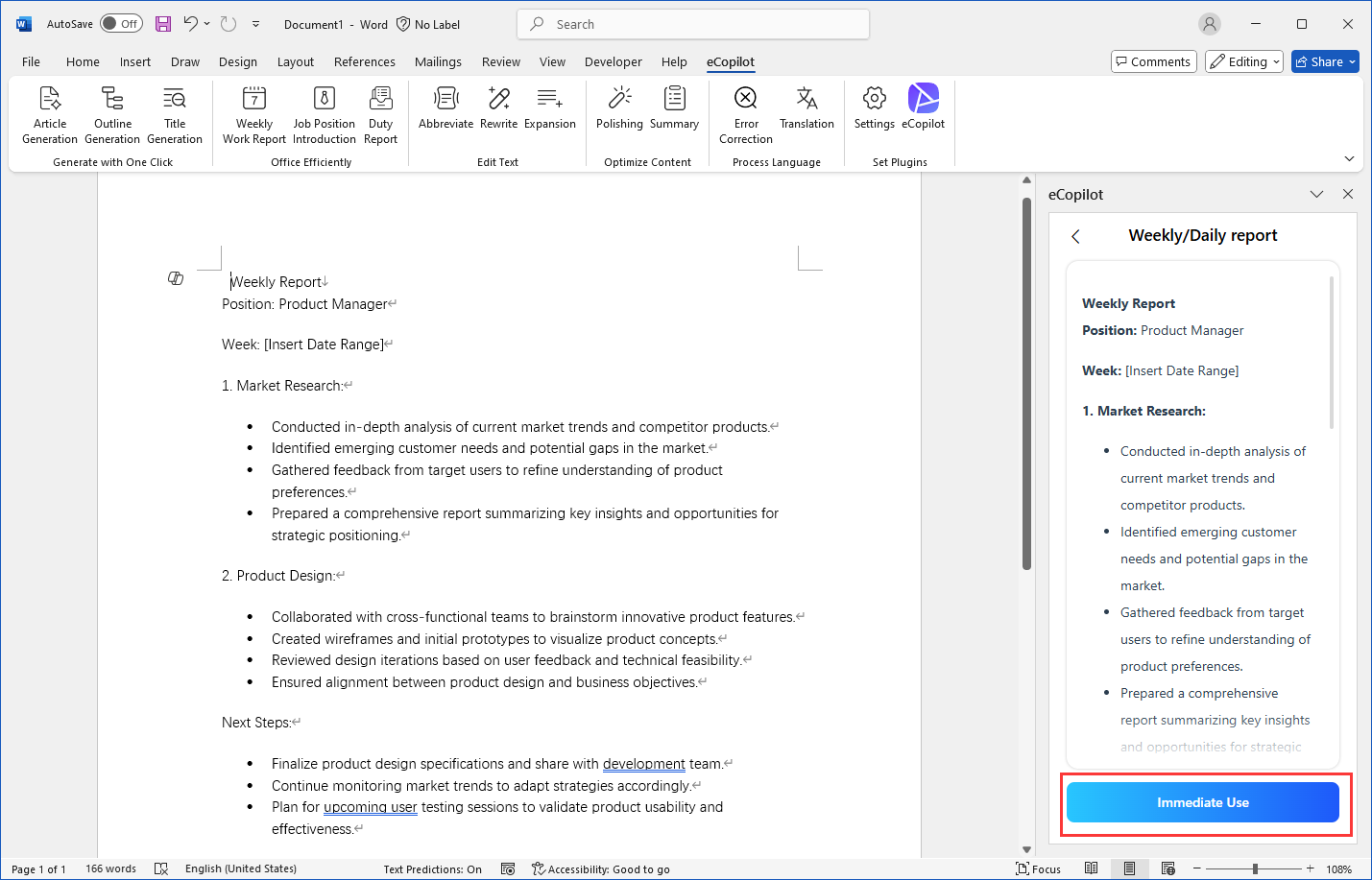Viewport: 1372px width, 880px height.
Task: Adjust the zoom slider
Action: [1258, 868]
